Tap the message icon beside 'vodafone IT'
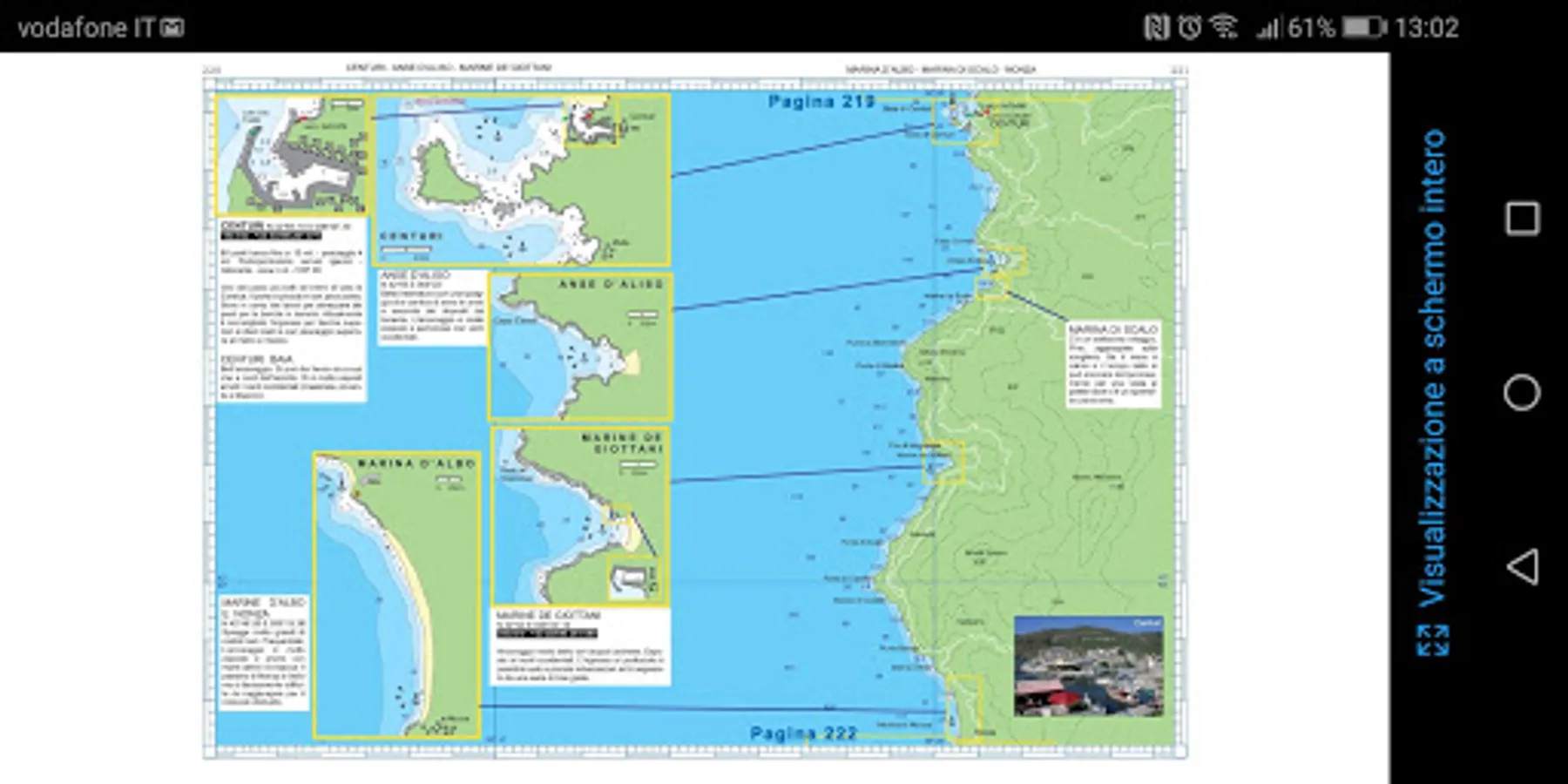This screenshot has height=784, width=1568. tap(172, 28)
